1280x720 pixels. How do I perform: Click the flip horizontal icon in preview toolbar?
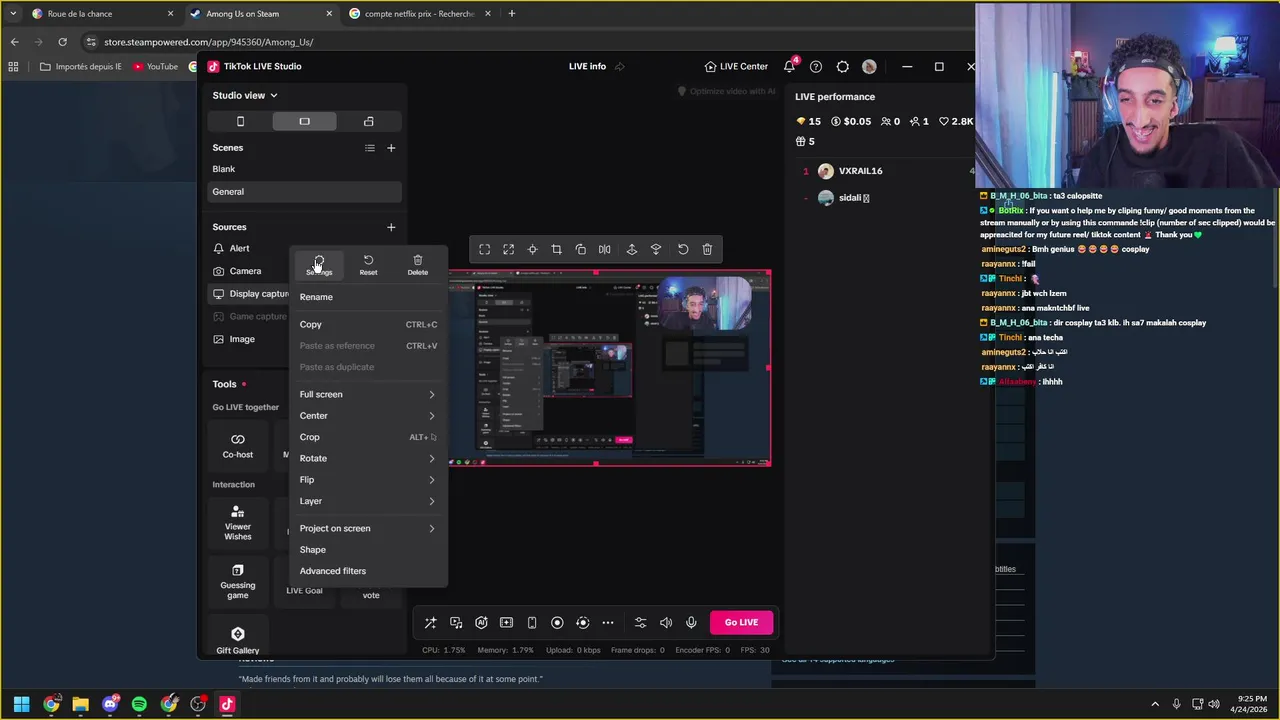pos(604,249)
